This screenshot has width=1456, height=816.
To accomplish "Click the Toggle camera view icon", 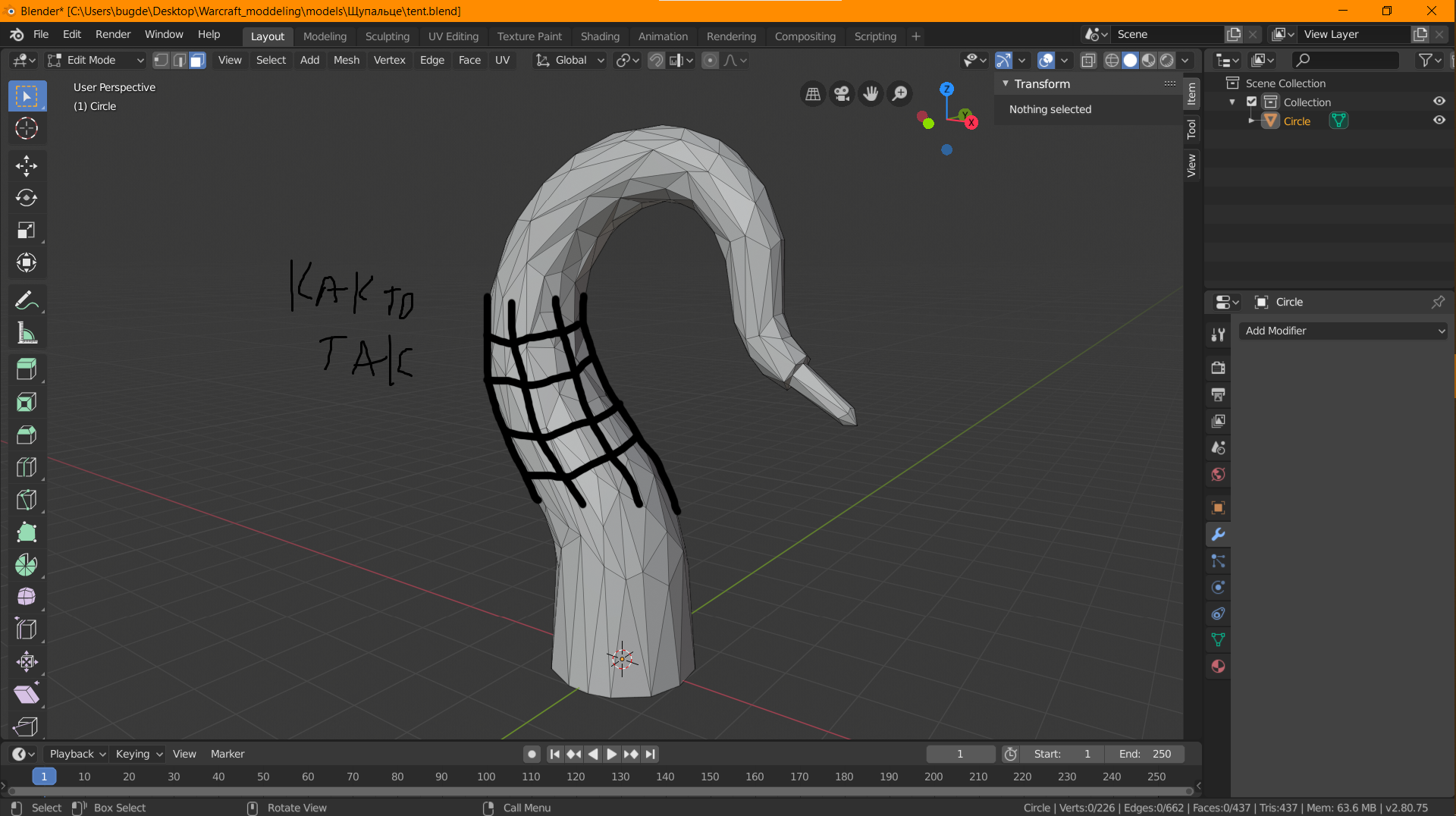I will point(842,93).
